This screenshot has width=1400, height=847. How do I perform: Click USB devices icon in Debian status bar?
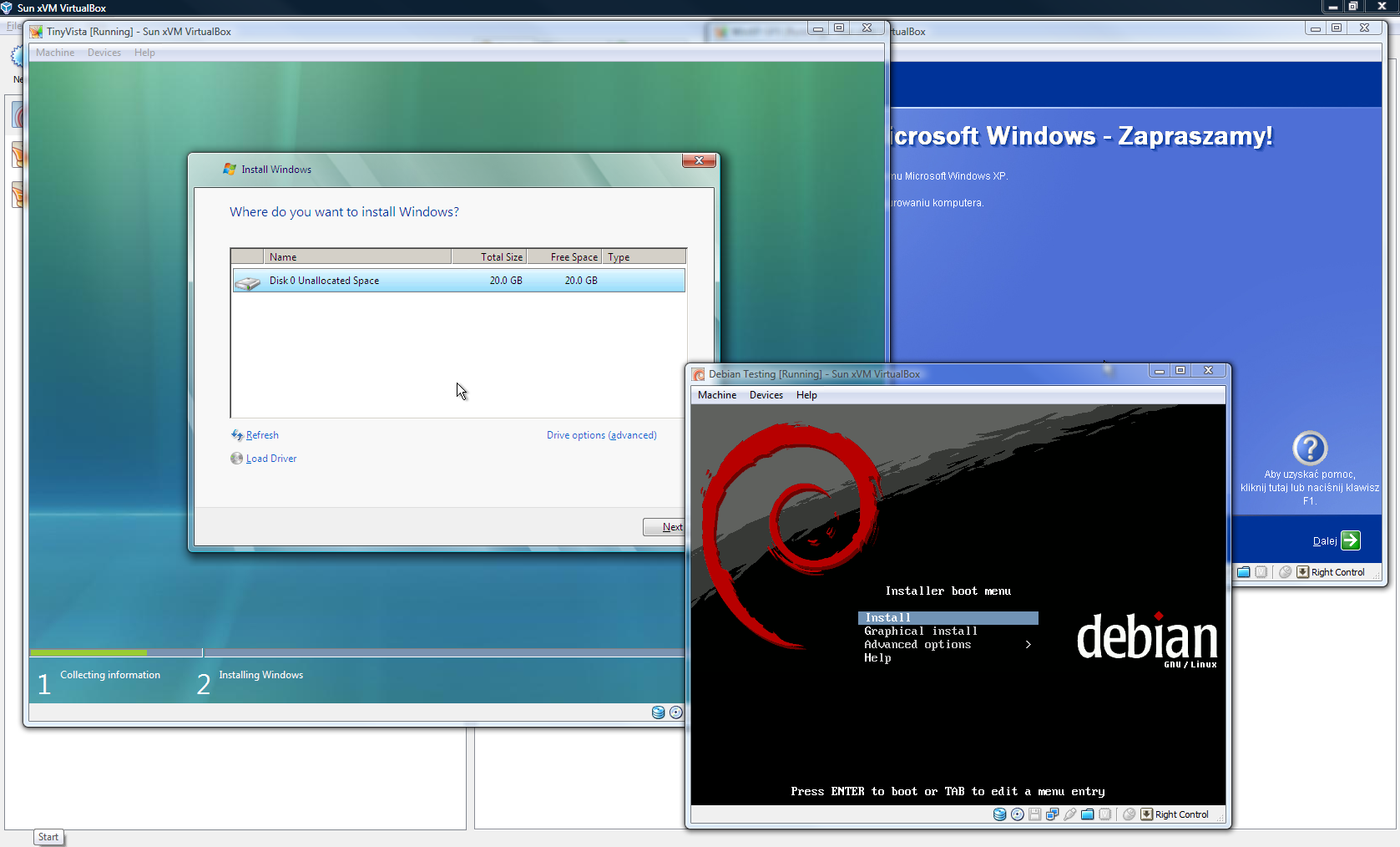coord(1069,814)
